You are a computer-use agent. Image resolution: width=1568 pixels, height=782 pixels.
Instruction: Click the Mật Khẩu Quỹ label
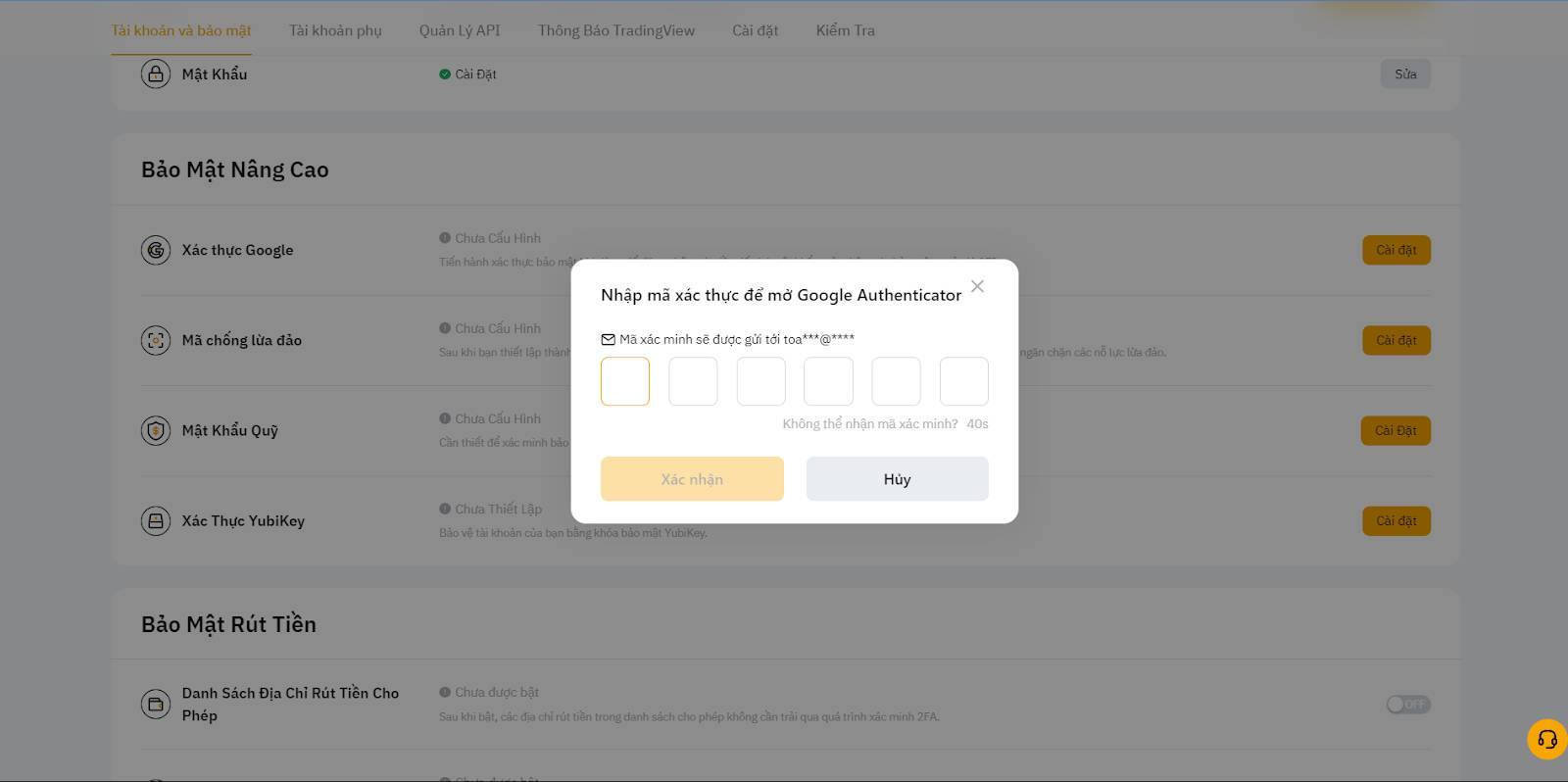tap(230, 430)
